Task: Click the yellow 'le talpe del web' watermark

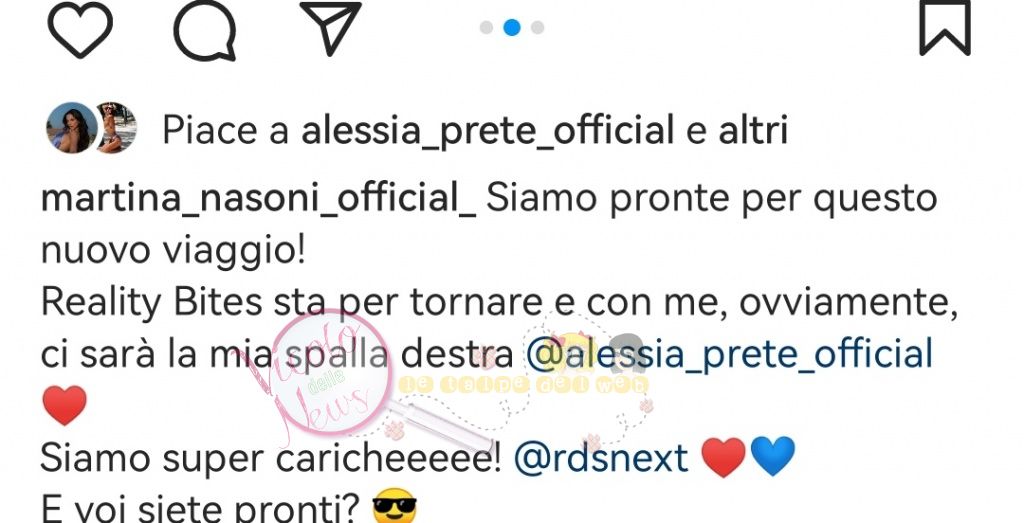Action: point(524,385)
